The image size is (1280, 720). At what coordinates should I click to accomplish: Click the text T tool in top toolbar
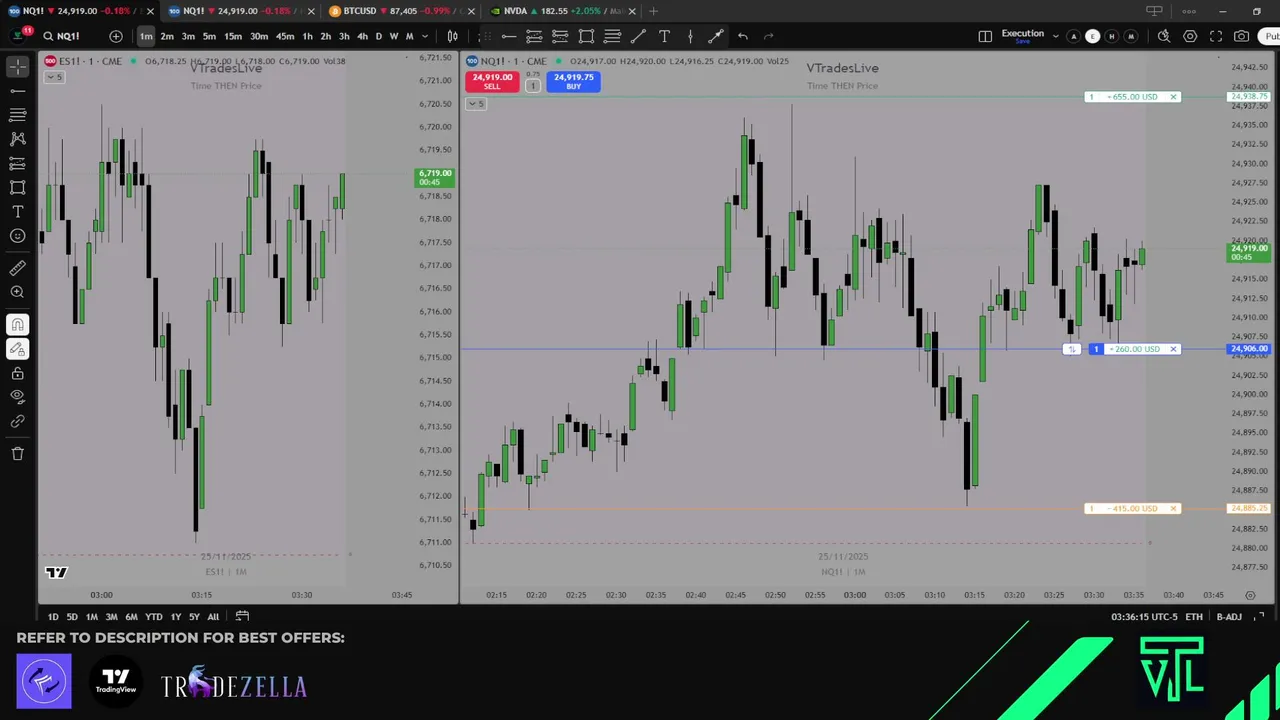(x=664, y=36)
